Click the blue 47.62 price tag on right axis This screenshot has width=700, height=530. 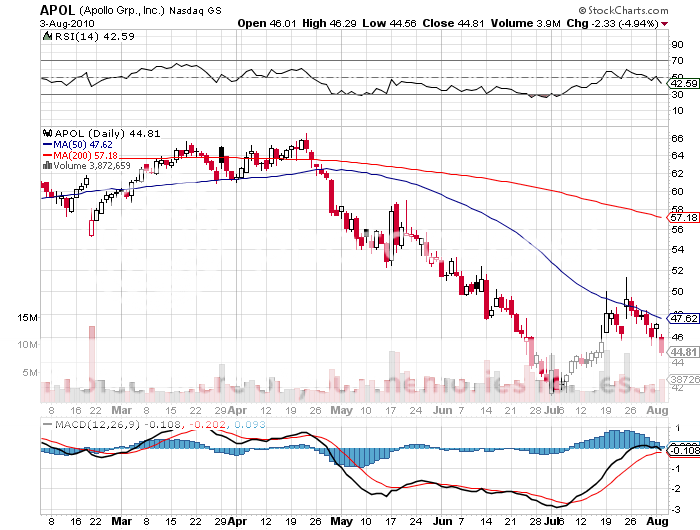point(682,320)
